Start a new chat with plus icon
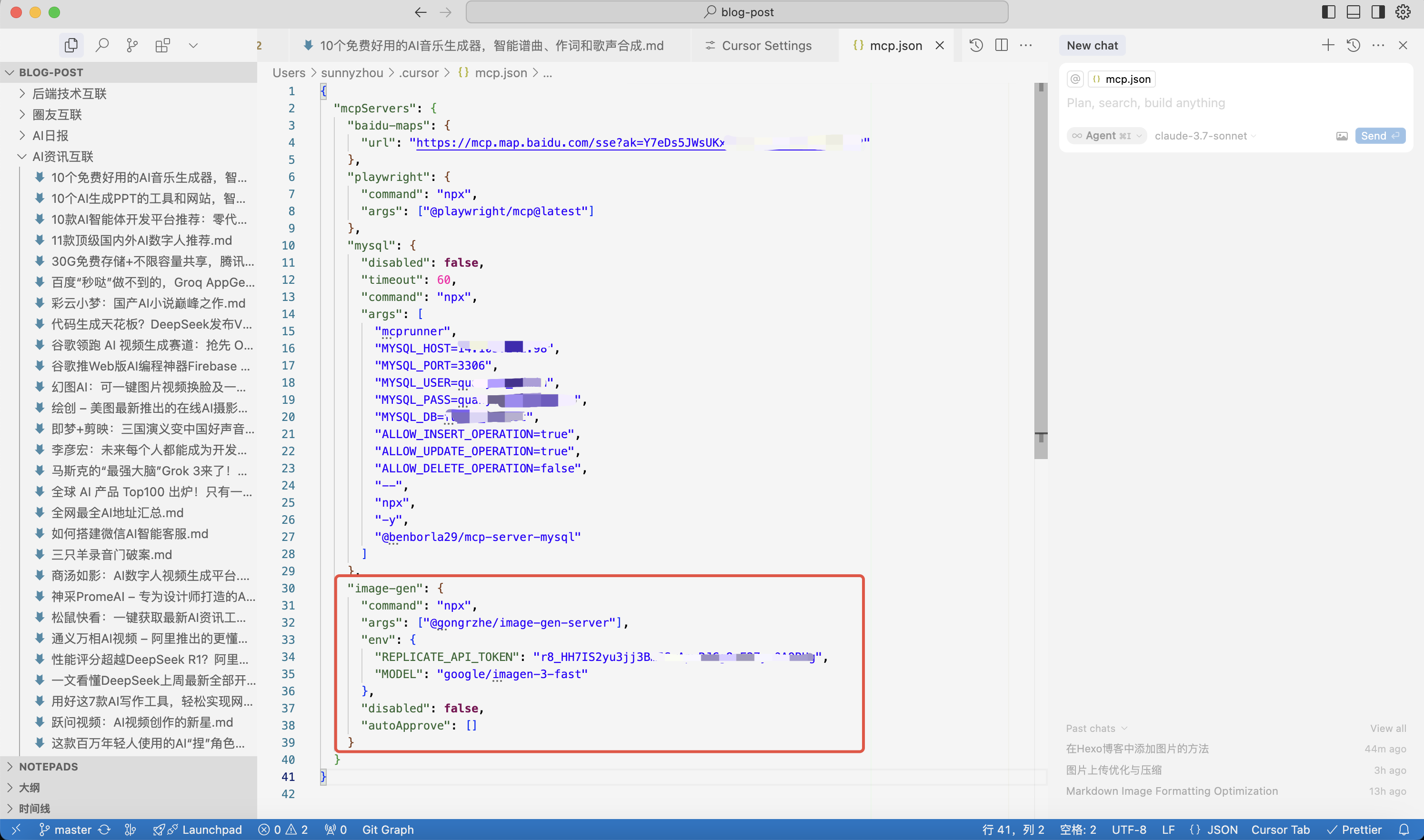Viewport: 1424px width, 840px height. pos(1328,45)
